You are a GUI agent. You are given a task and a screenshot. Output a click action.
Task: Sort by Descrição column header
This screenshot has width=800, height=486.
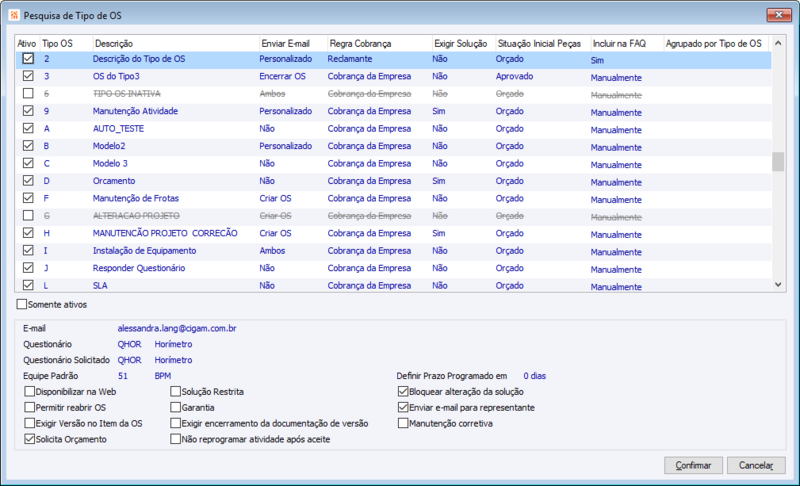point(114,43)
